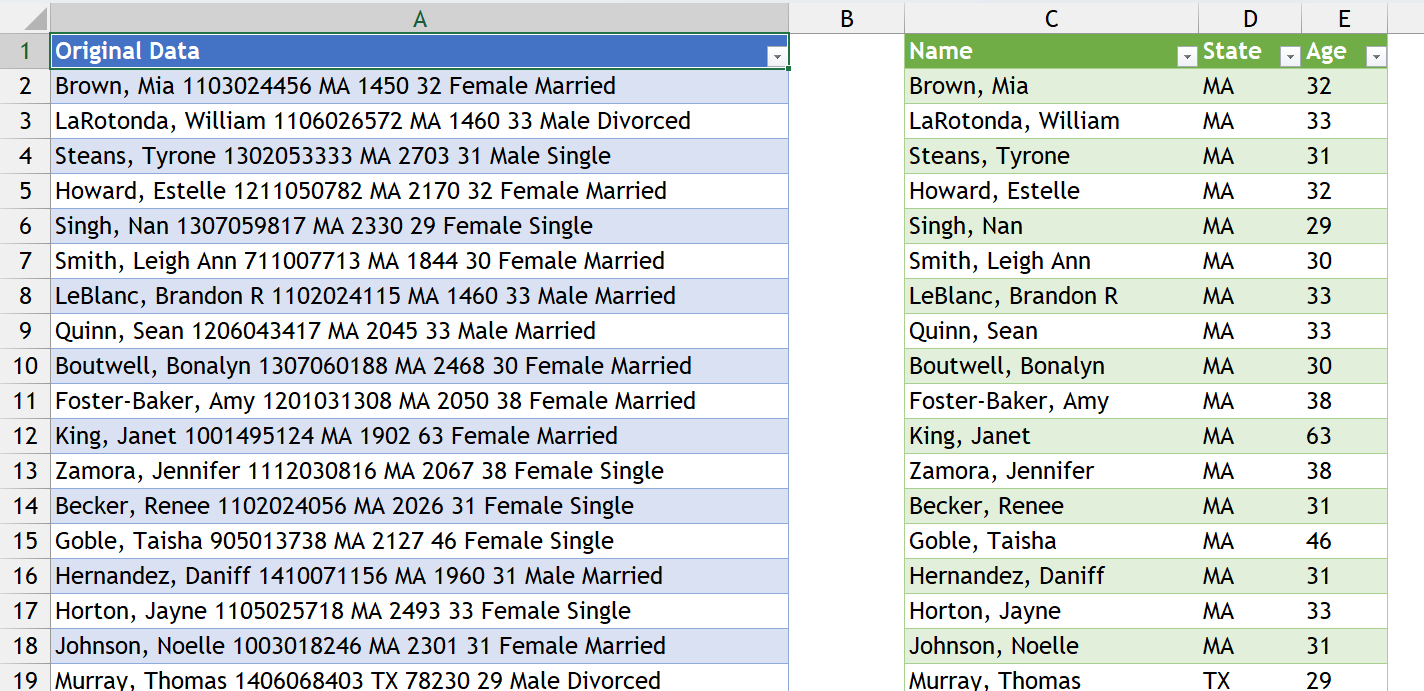Select row 9 header
Screen dimensions: 1424x691
[25, 331]
